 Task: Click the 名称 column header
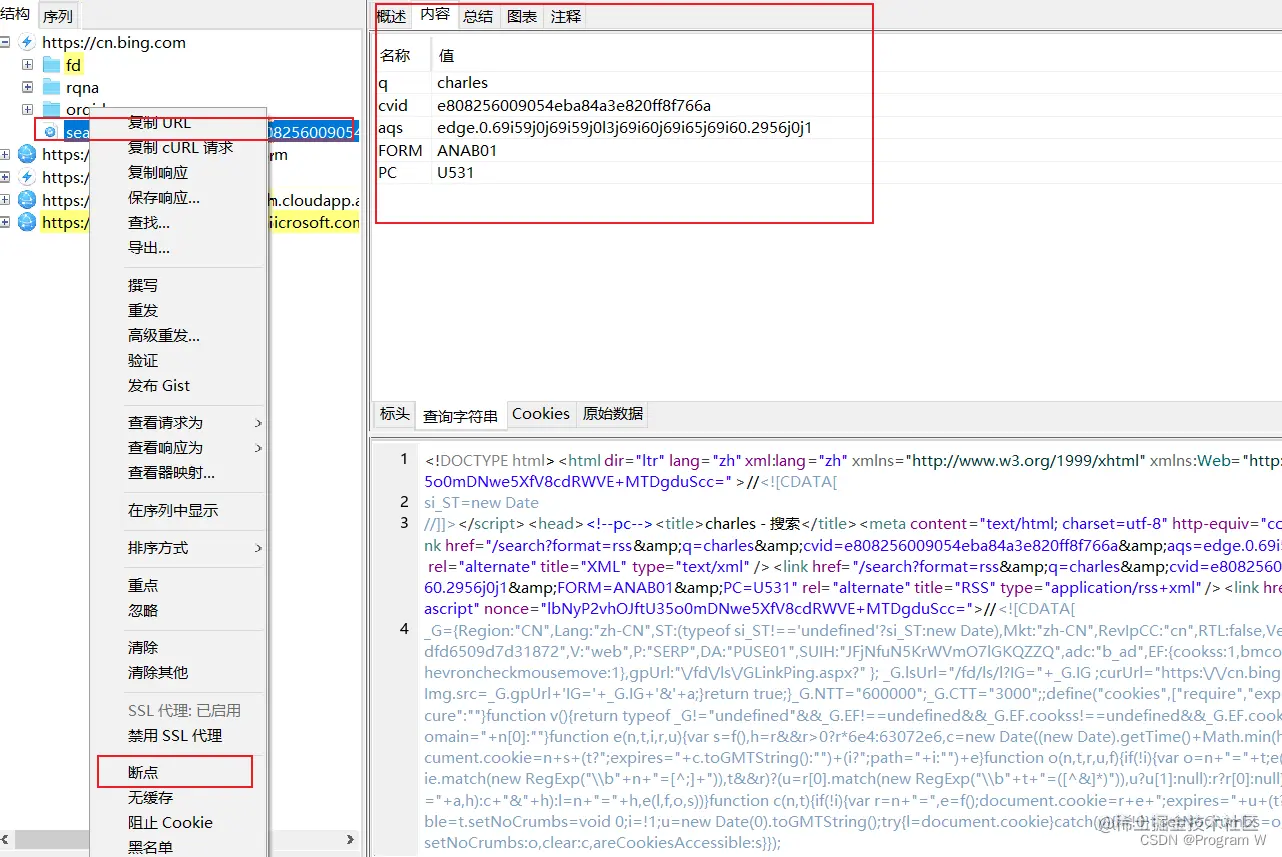395,56
